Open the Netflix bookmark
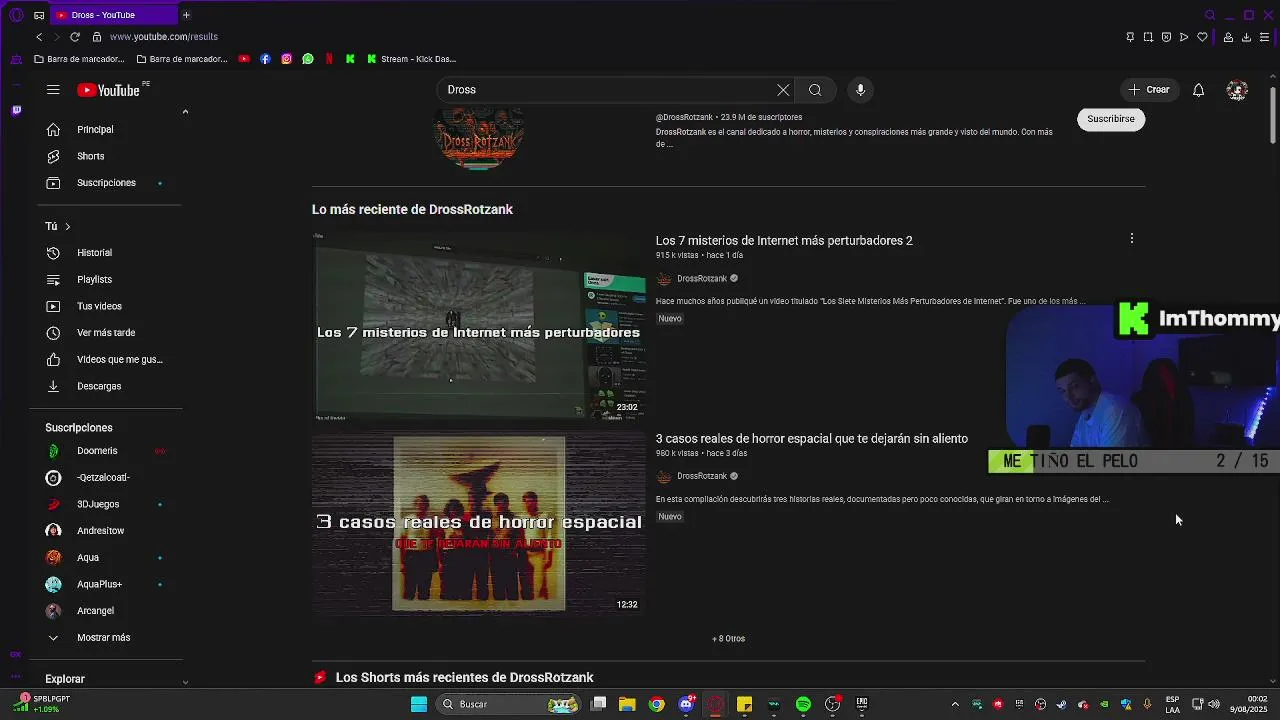Image resolution: width=1280 pixels, height=720 pixels. (329, 59)
